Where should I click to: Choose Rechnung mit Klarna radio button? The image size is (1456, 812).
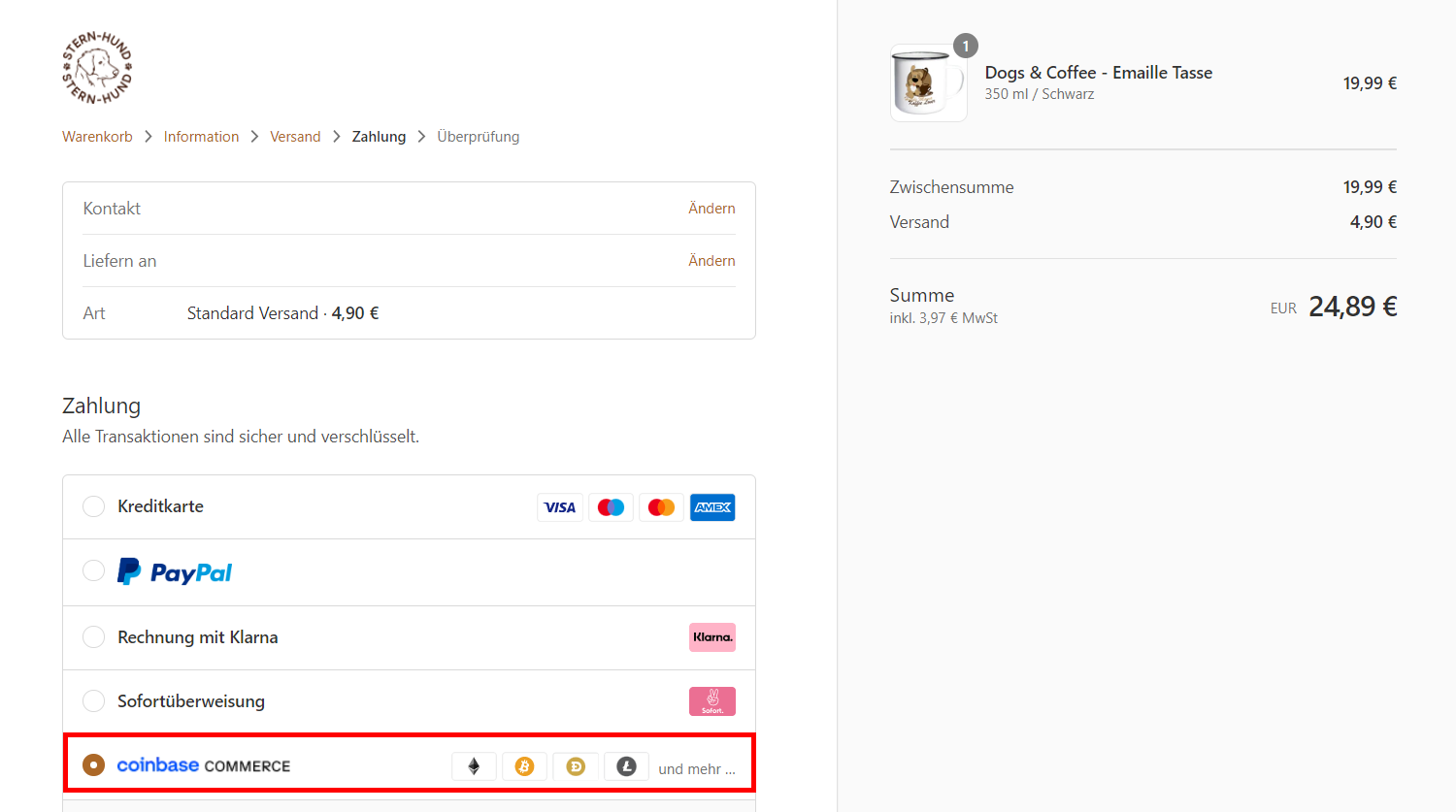click(x=93, y=636)
